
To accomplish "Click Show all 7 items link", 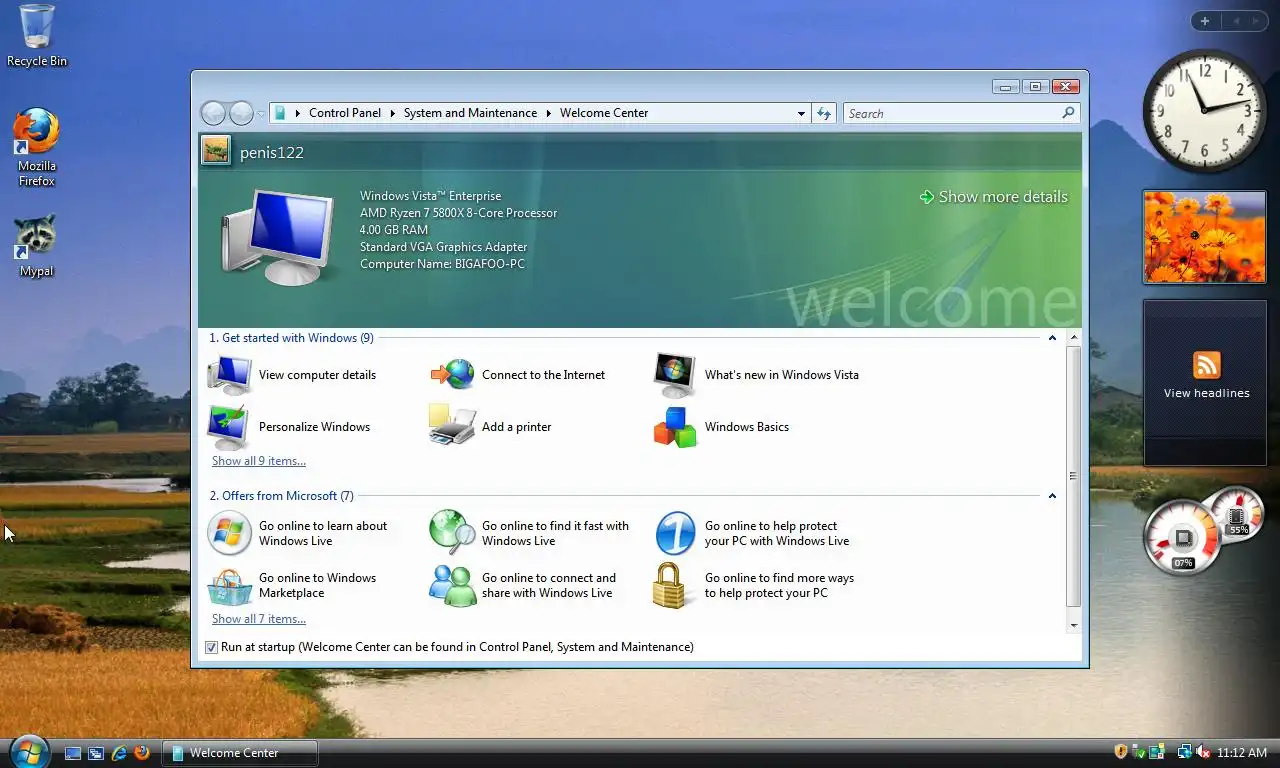I will pyautogui.click(x=259, y=619).
